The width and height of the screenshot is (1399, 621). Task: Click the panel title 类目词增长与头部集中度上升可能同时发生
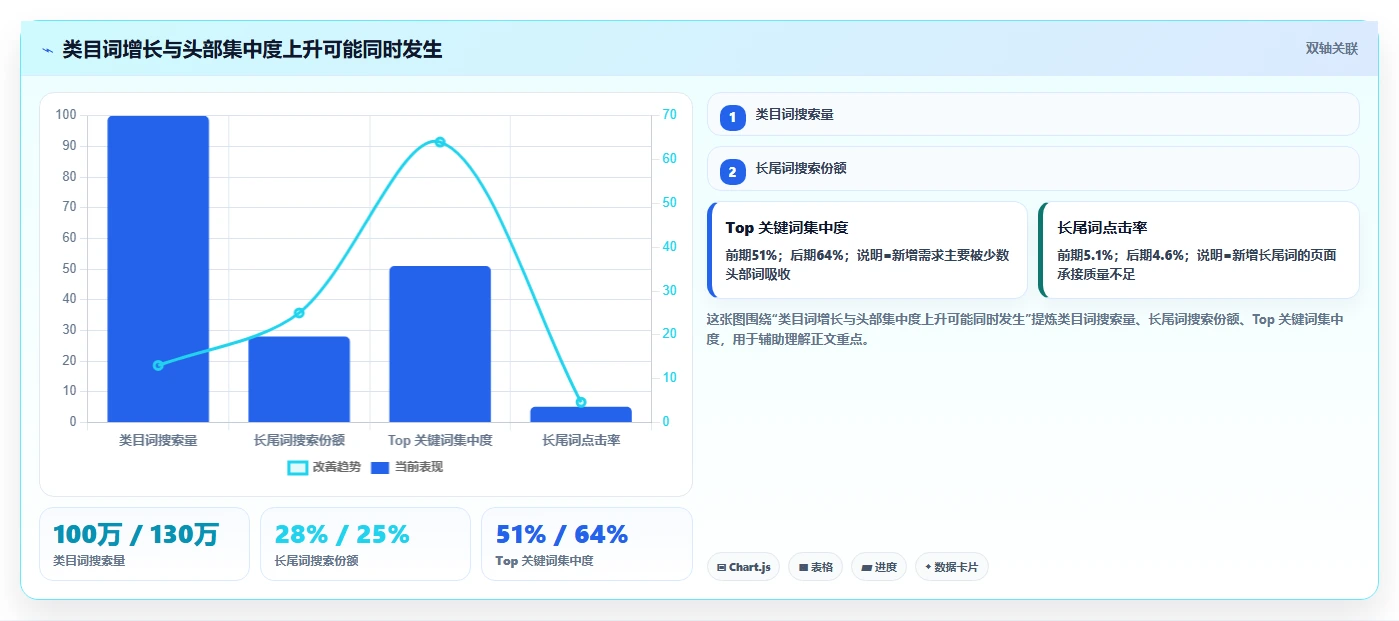click(x=252, y=50)
